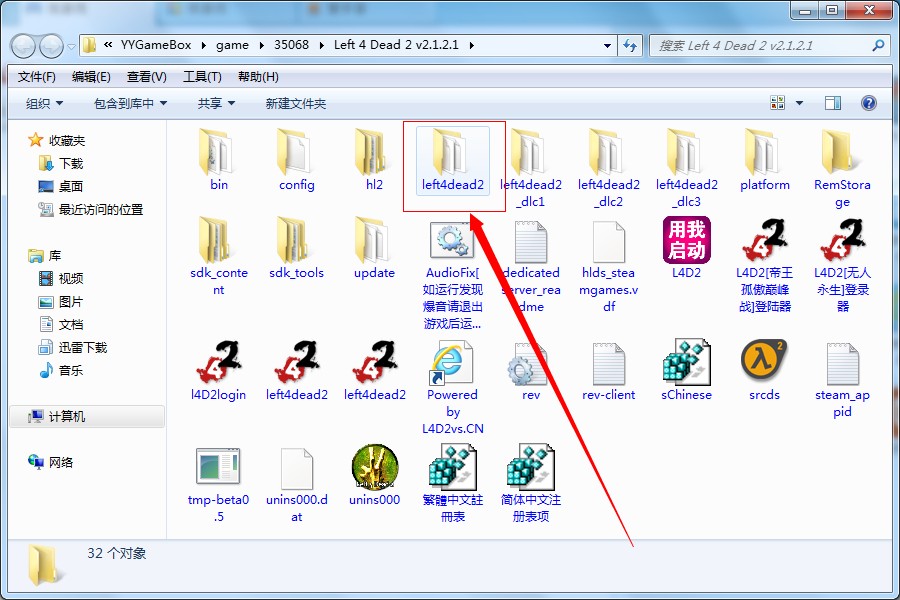Select the rev settings file
The height and width of the screenshot is (600, 900).
coord(530,370)
